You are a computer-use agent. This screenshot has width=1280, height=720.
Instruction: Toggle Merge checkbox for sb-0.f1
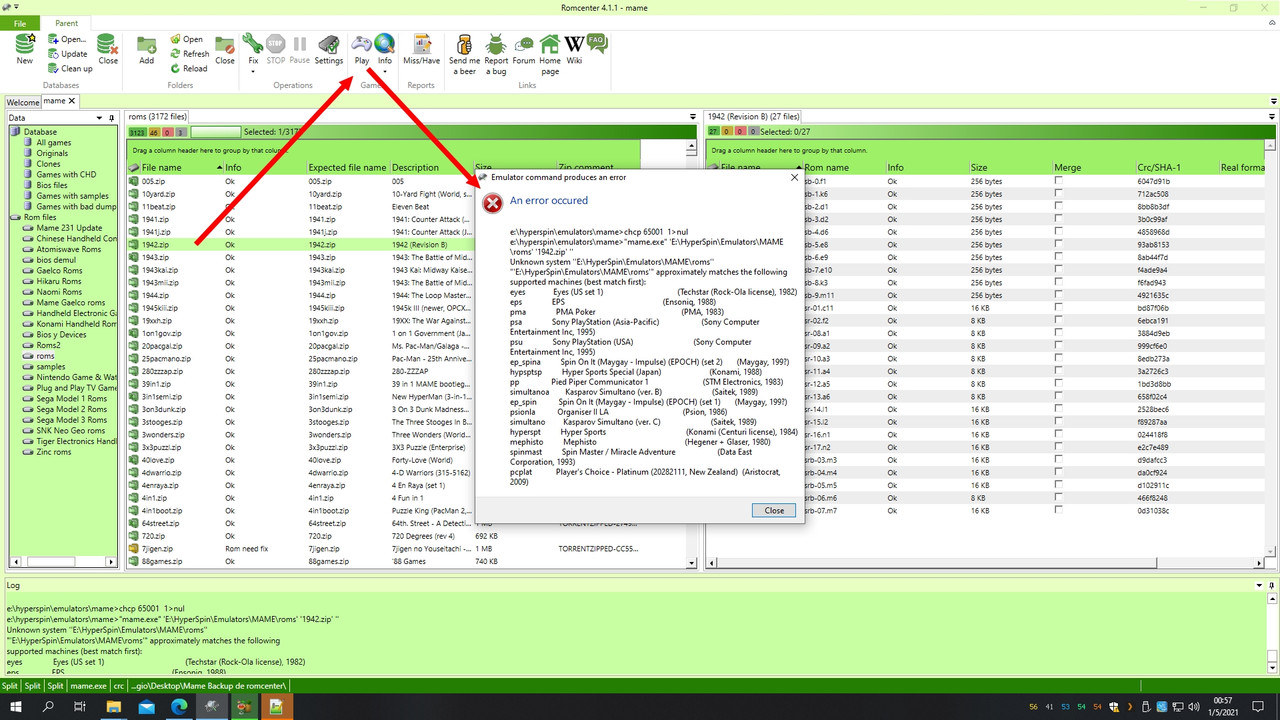click(x=1059, y=181)
